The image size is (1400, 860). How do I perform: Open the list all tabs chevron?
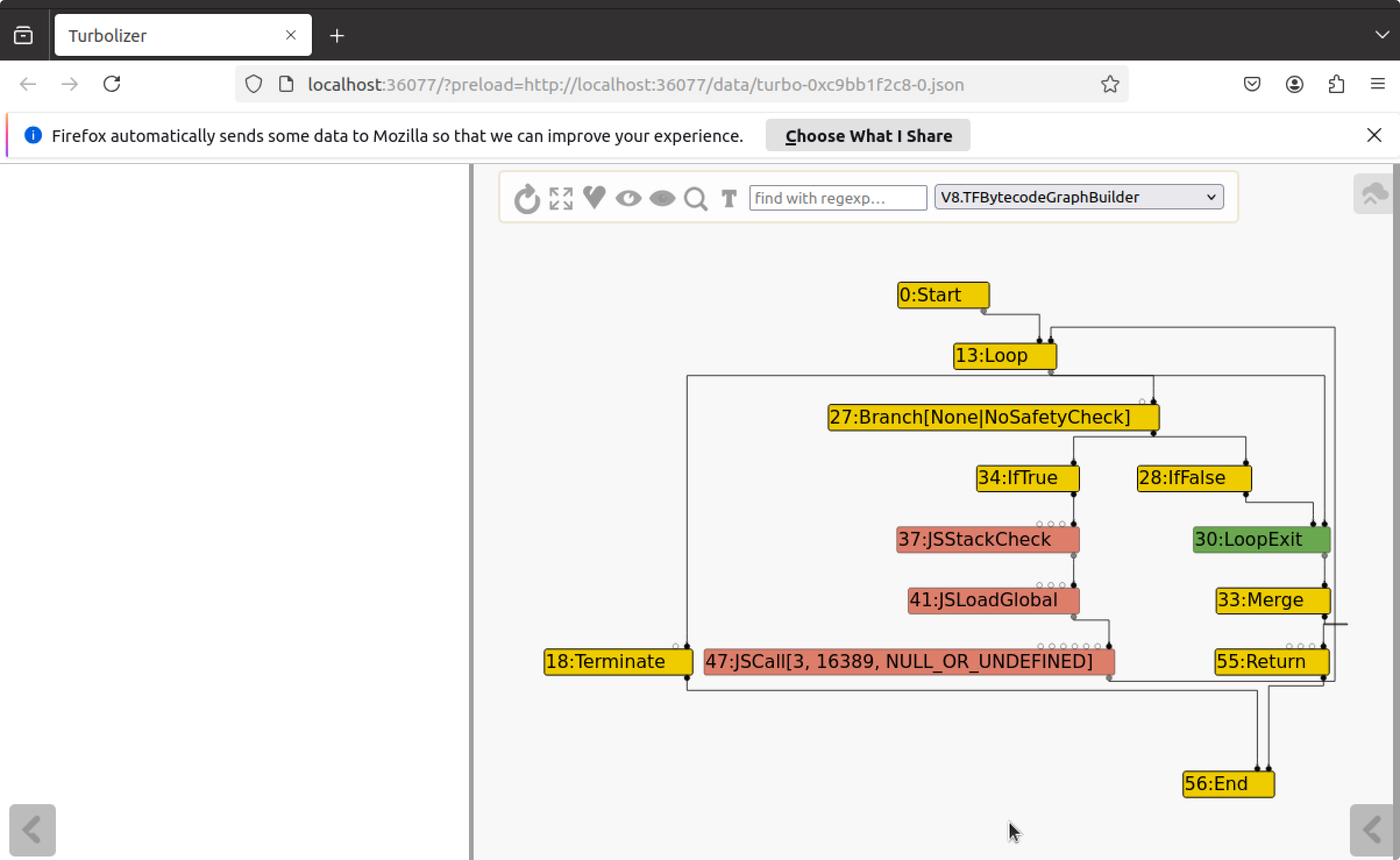(1382, 35)
